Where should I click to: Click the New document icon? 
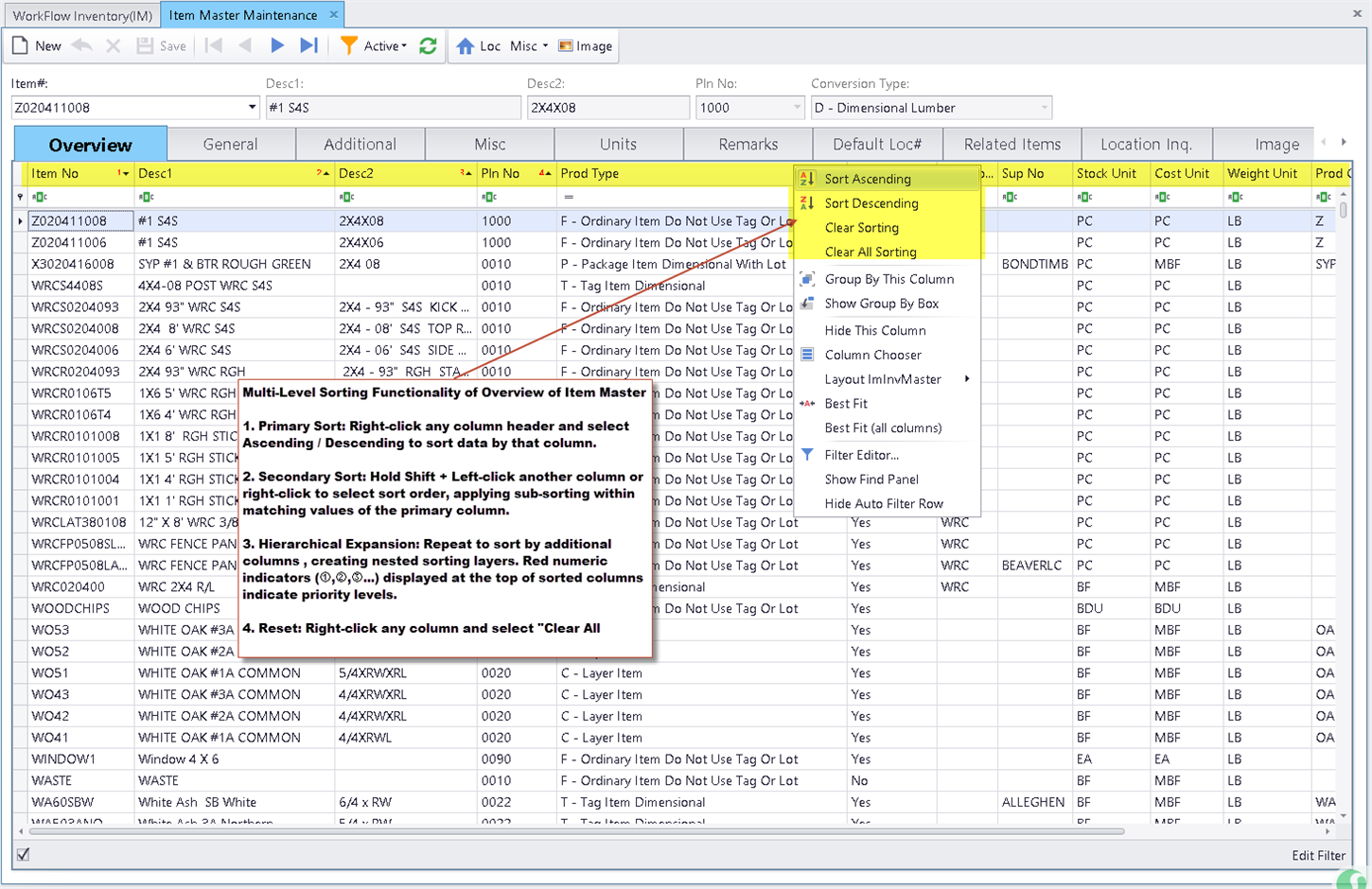[20, 45]
